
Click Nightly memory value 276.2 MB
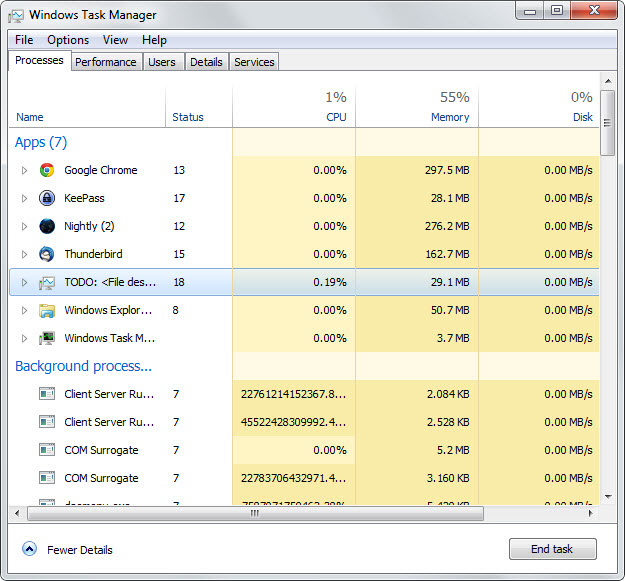point(447,226)
